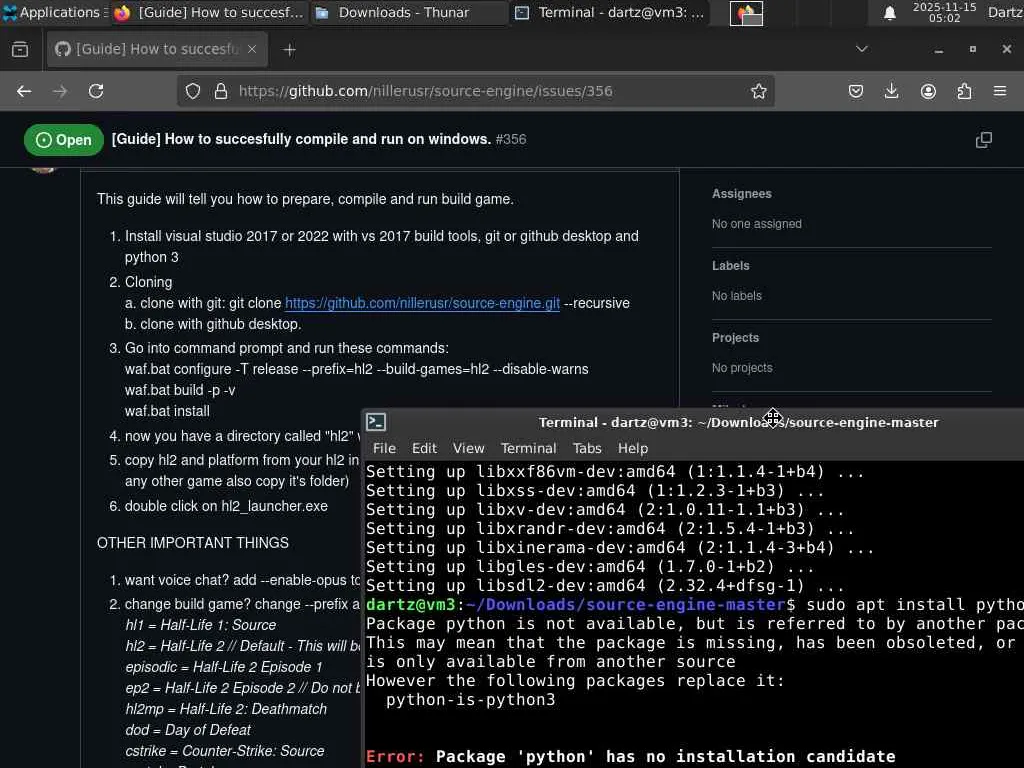This screenshot has height=768, width=1024.
Task: Open the Applications menu
Action: (52, 12)
